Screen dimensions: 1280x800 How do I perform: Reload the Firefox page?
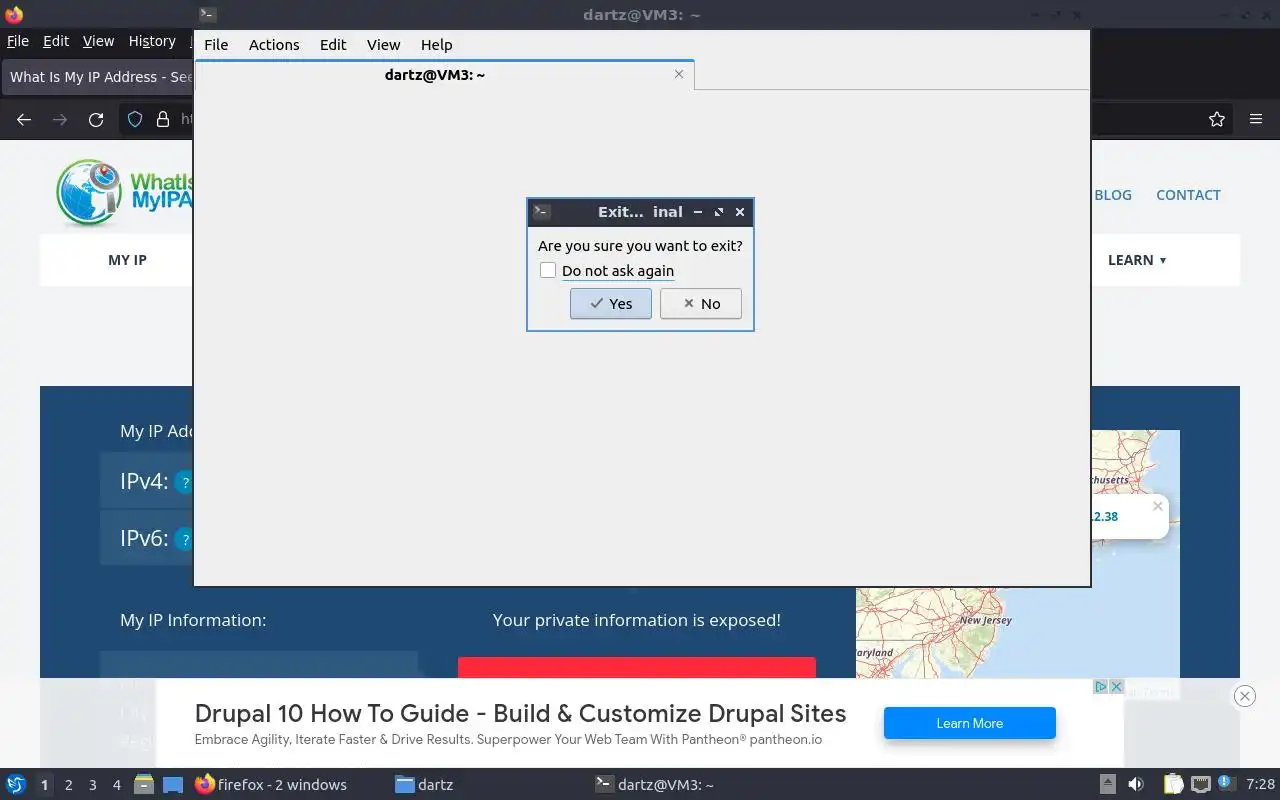[96, 119]
